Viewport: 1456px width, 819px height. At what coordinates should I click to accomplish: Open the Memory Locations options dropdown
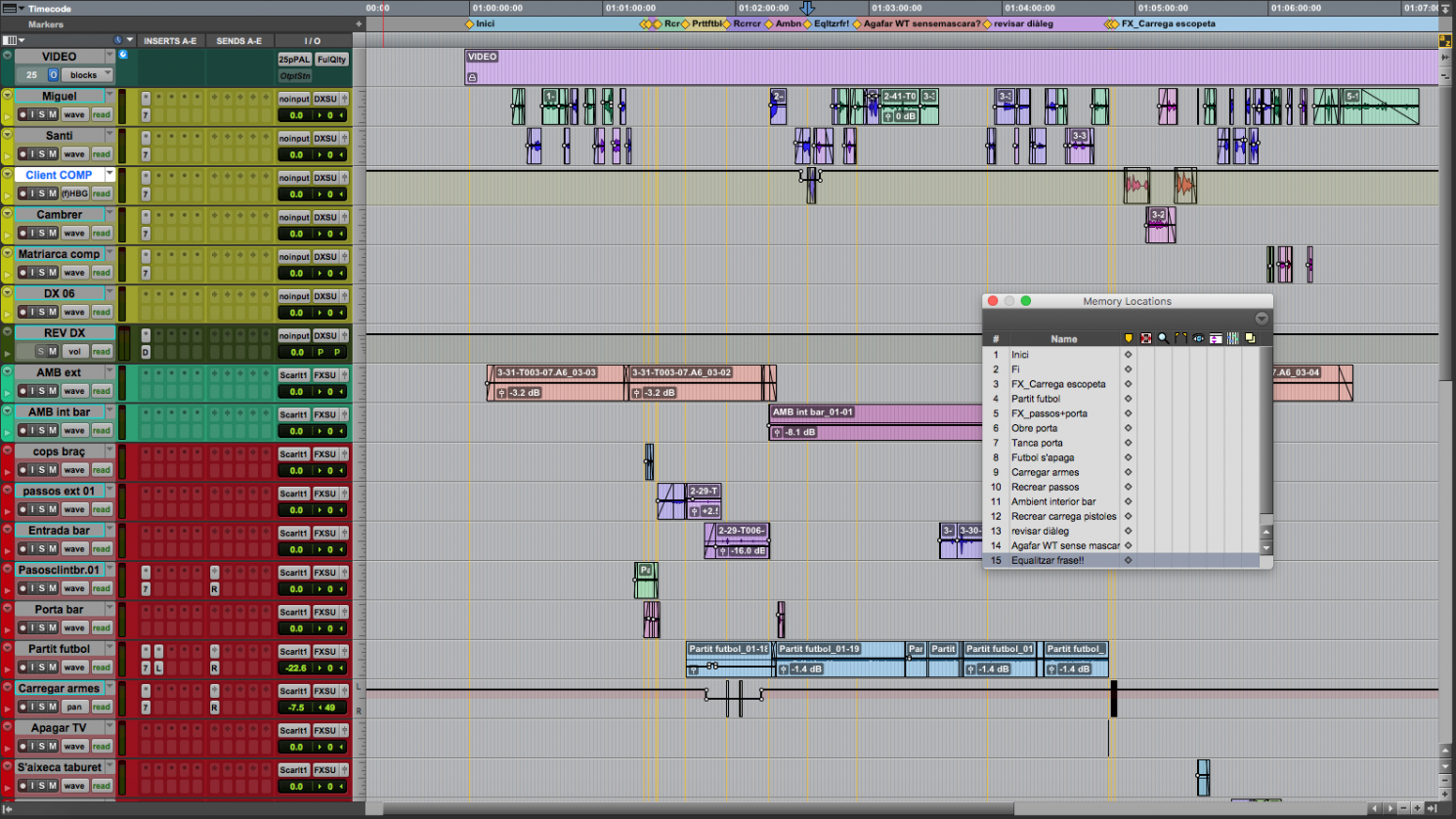[x=1262, y=319]
